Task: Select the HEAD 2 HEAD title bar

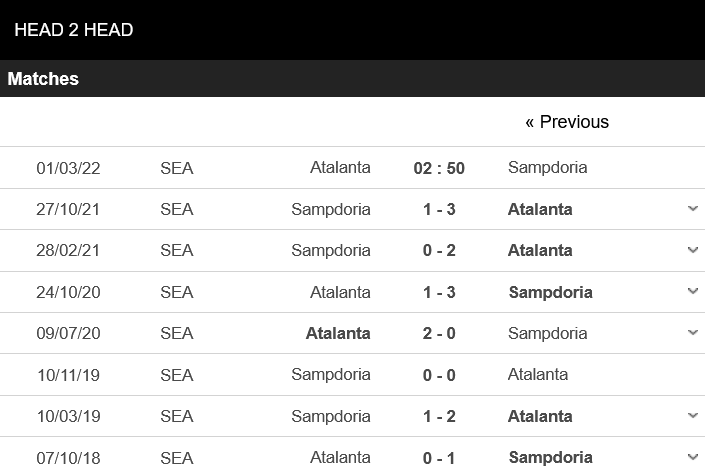Action: coord(352,30)
